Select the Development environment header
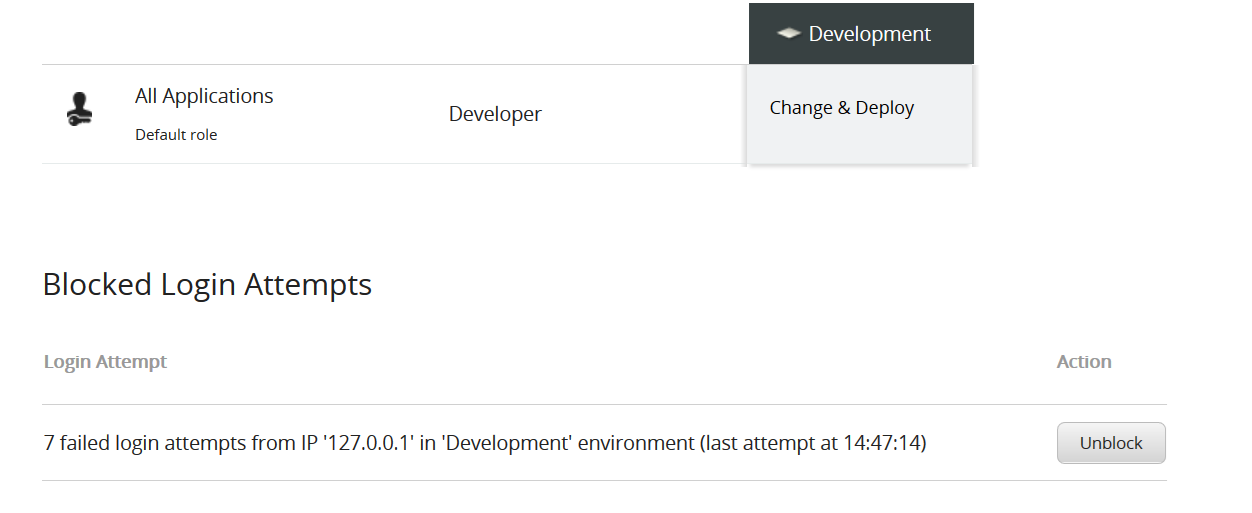The width and height of the screenshot is (1252, 513). (x=861, y=34)
